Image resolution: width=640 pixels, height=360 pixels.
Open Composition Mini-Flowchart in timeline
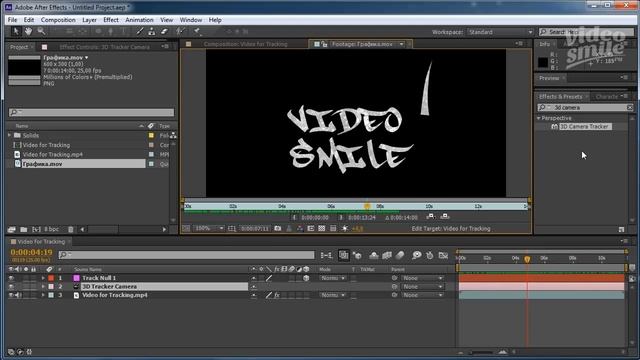pos(326,256)
